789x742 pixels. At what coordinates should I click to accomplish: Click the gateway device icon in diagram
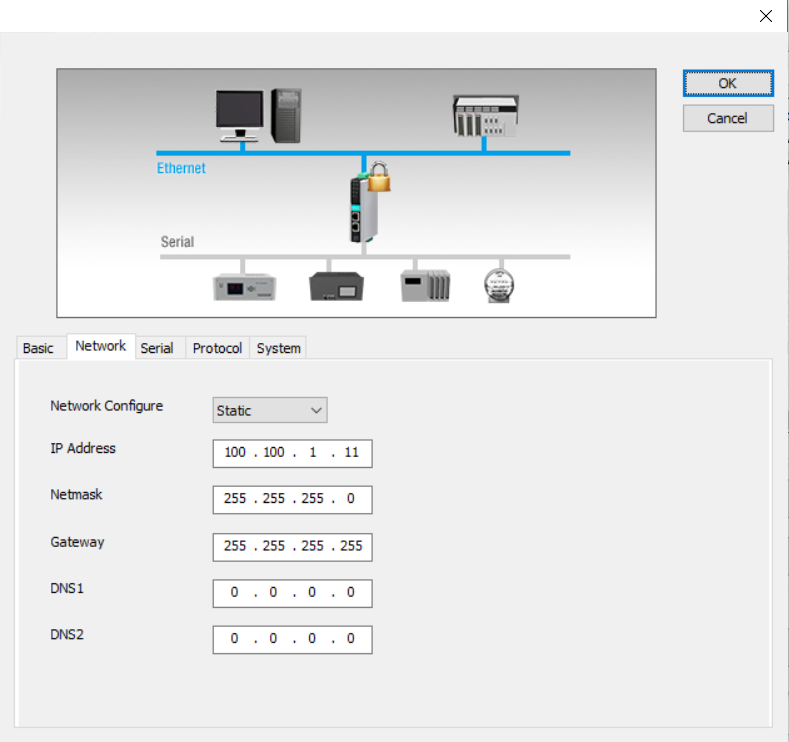coord(362,209)
